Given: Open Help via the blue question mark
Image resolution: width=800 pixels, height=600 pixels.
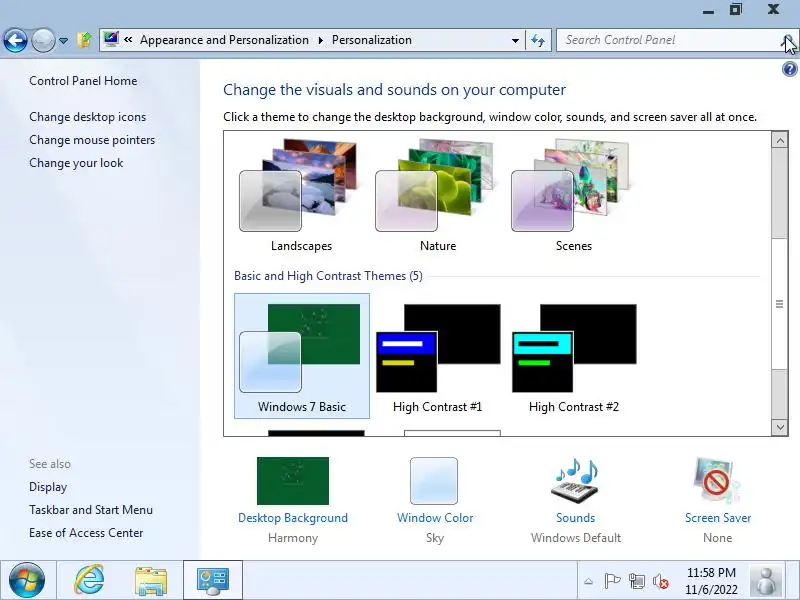Looking at the screenshot, I should pos(789,69).
